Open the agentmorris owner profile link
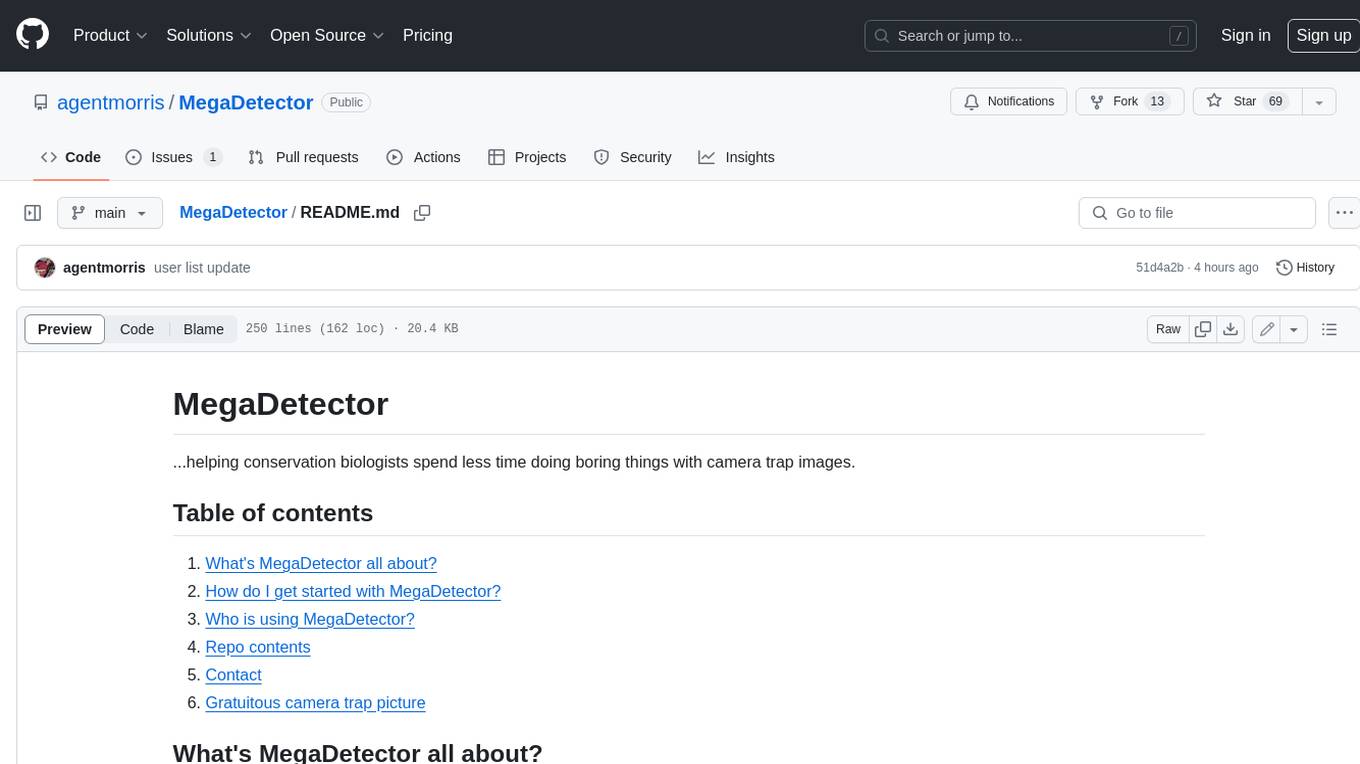Viewport: 1360px width, 764px height. [x=111, y=102]
